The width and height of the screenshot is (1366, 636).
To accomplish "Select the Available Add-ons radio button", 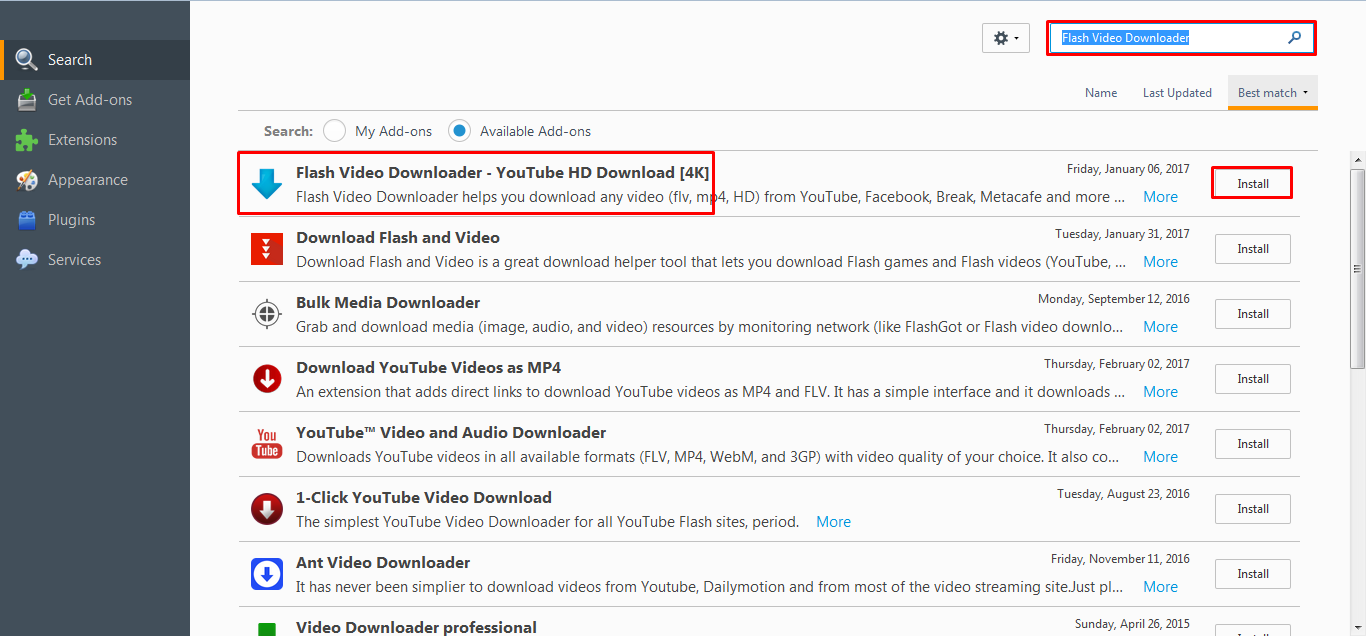I will [x=460, y=131].
